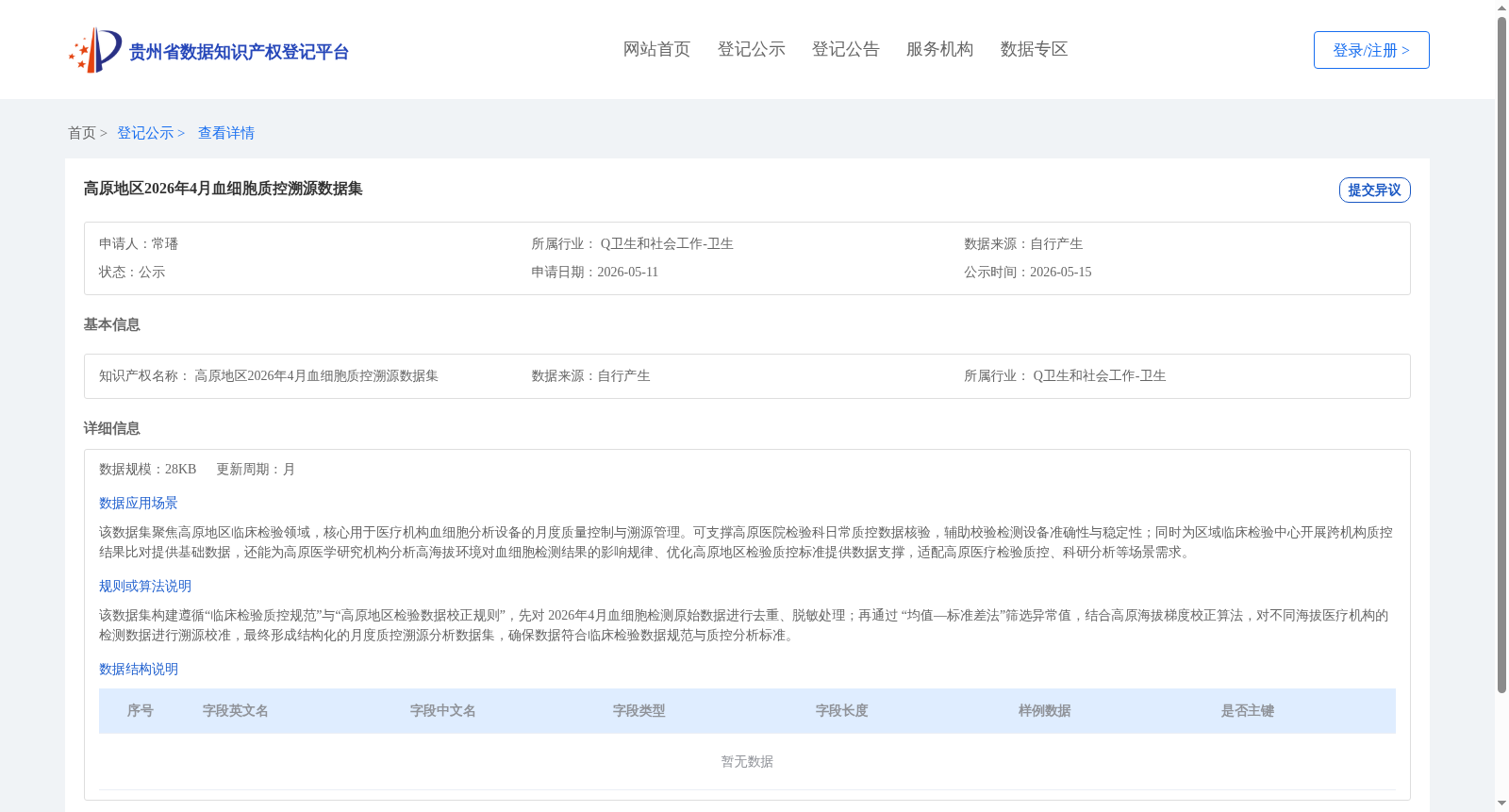The height and width of the screenshot is (812, 1509).
Task: Click the vertical scrollbar thumb
Action: point(1501,356)
